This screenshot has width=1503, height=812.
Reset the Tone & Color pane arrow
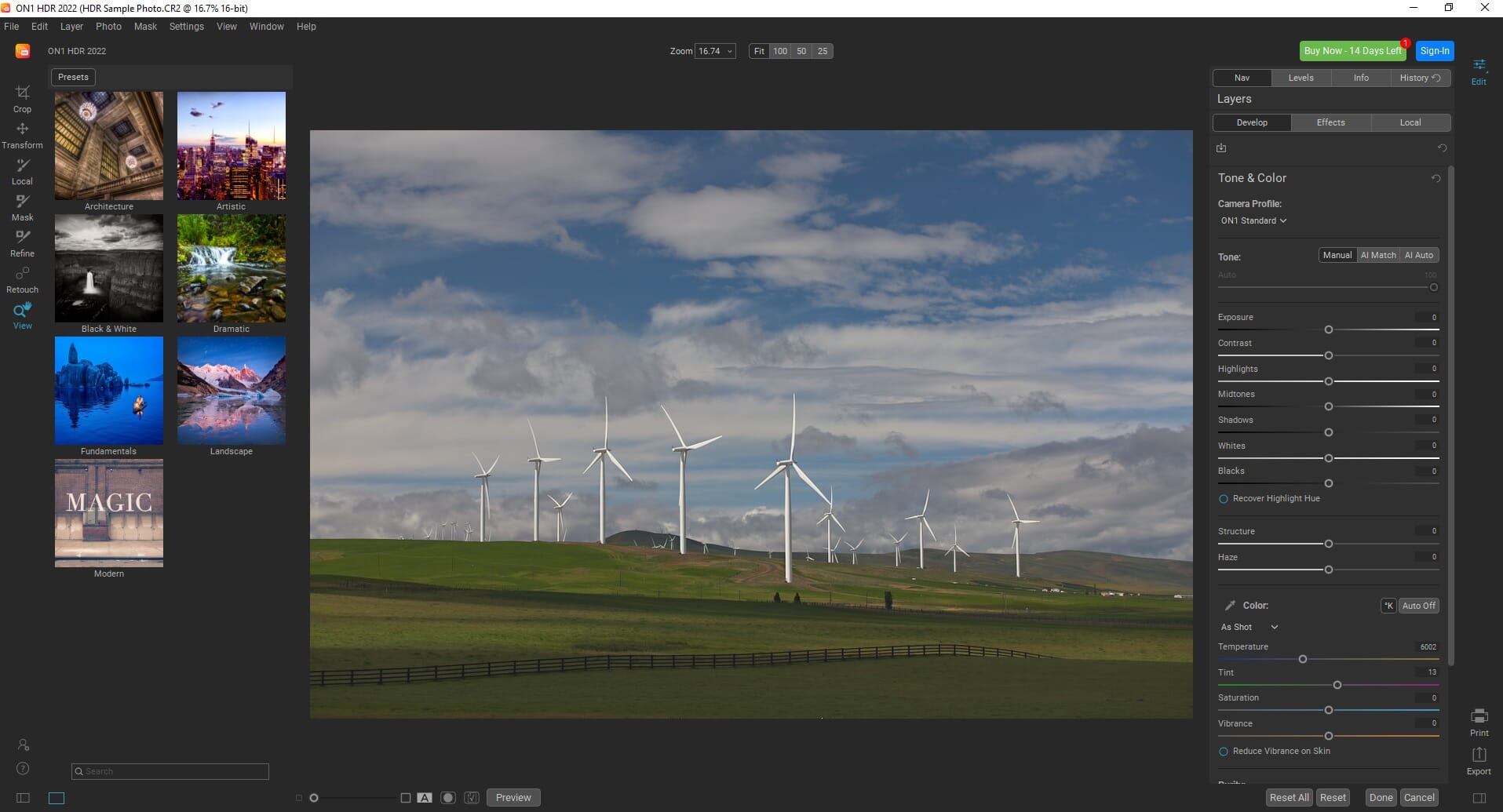tap(1436, 178)
